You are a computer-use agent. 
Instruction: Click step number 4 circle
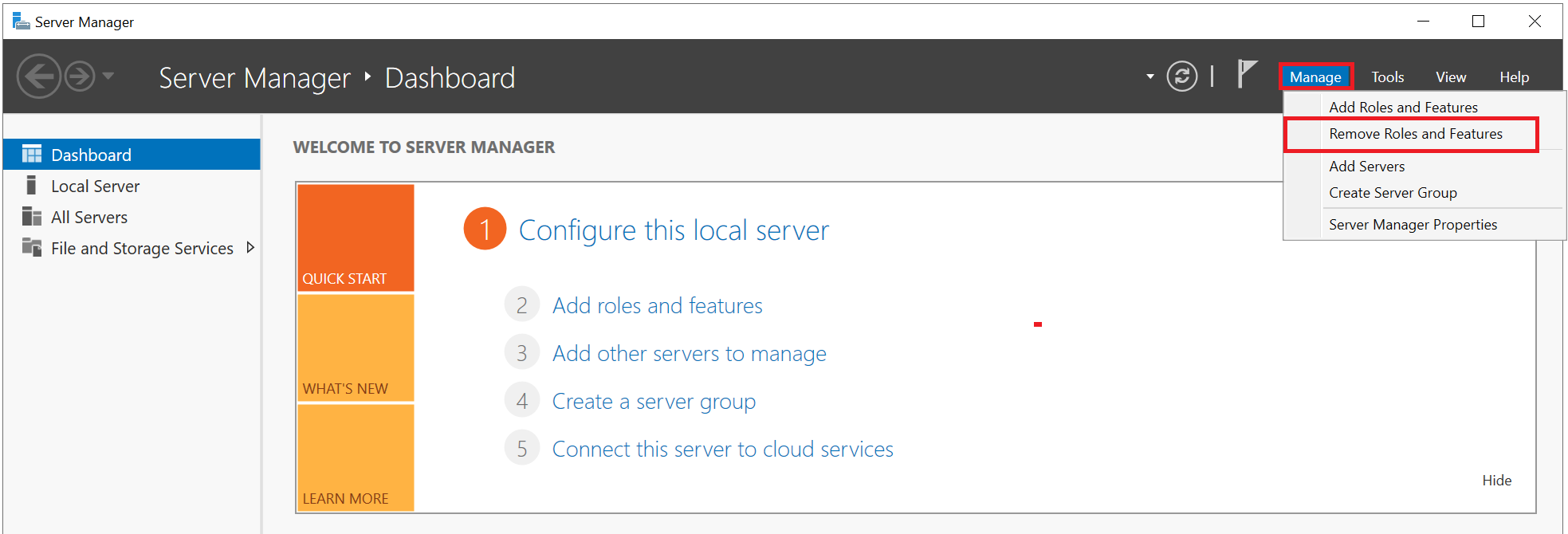522,401
